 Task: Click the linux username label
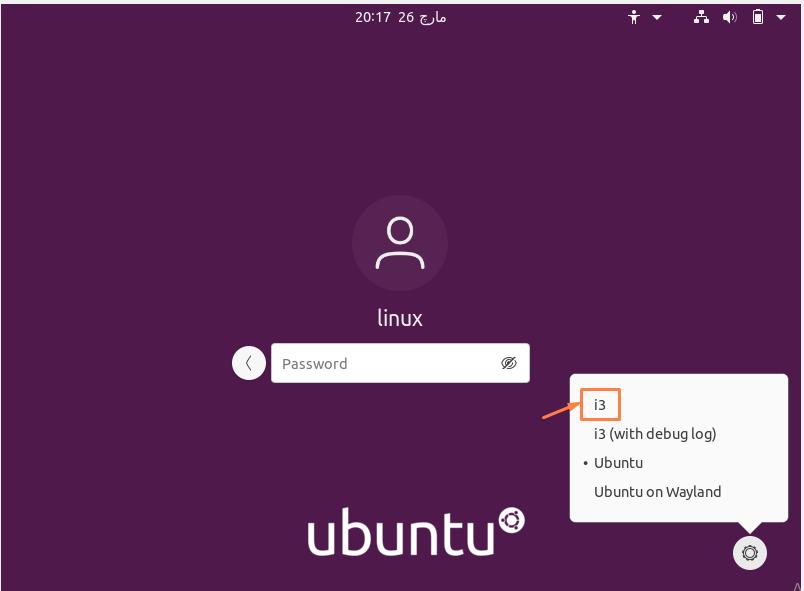(400, 318)
